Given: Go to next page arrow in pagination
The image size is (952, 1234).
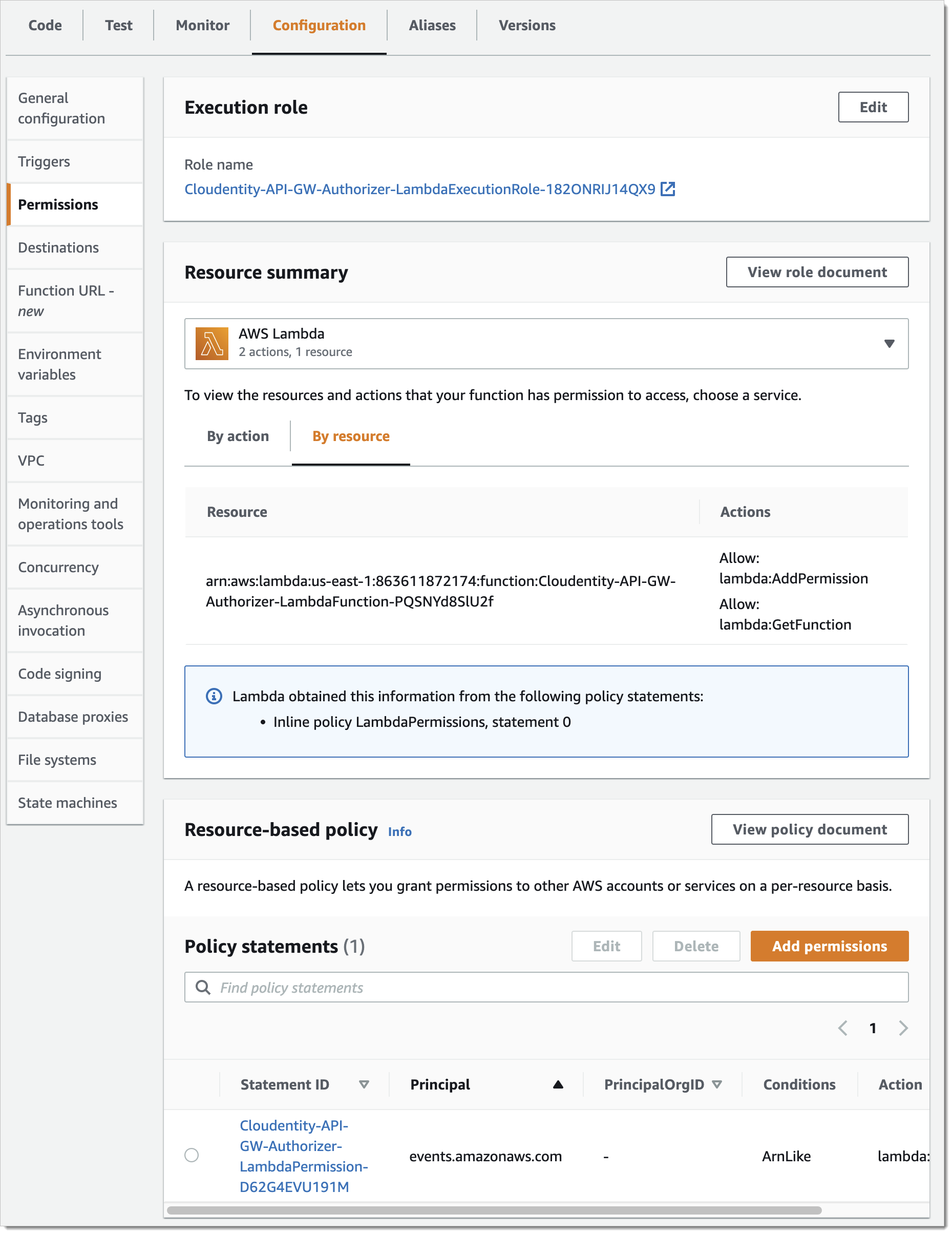Looking at the screenshot, I should [x=903, y=1028].
